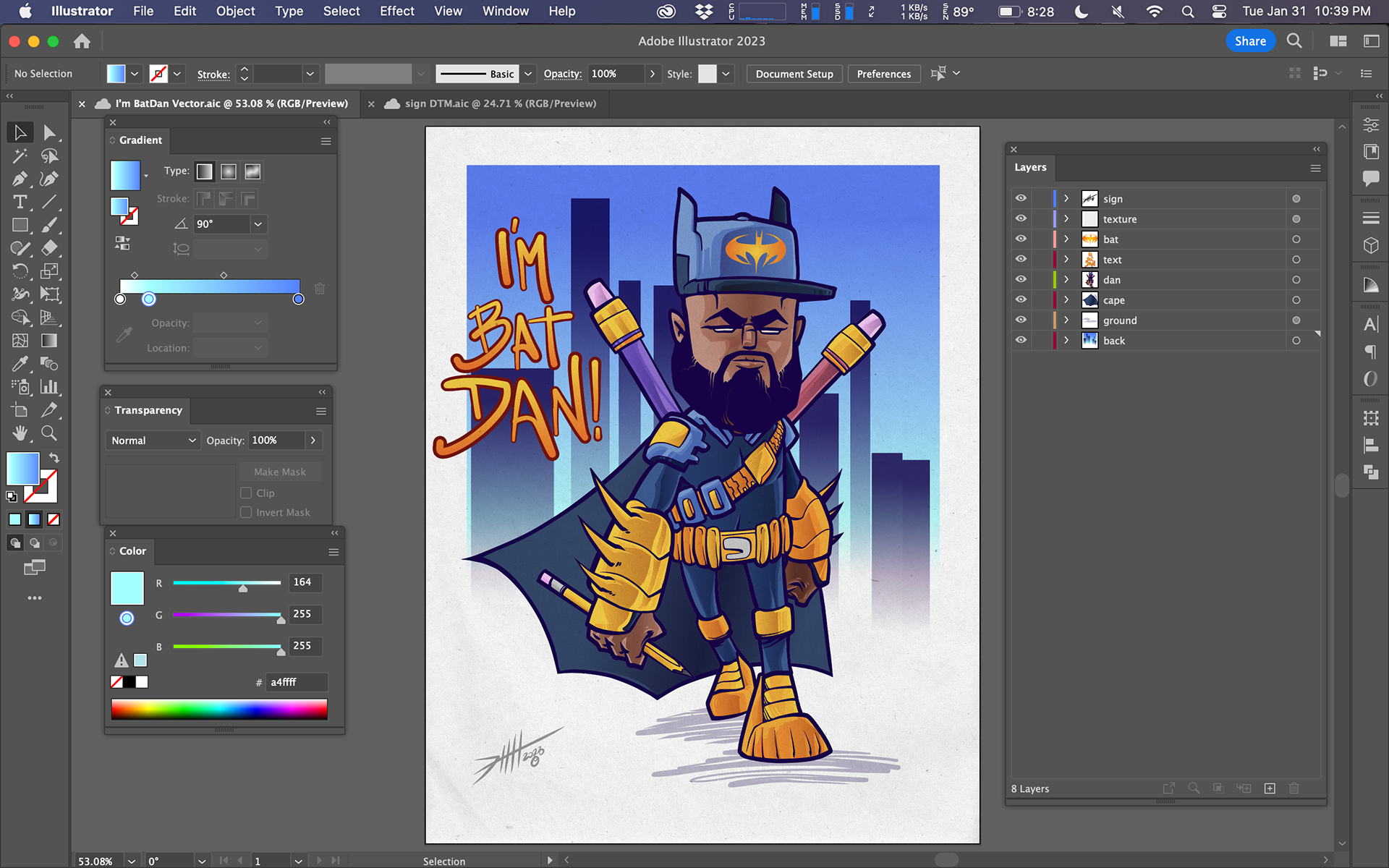The height and width of the screenshot is (868, 1389).
Task: Open gradient angle 90° dropdown
Action: (258, 224)
